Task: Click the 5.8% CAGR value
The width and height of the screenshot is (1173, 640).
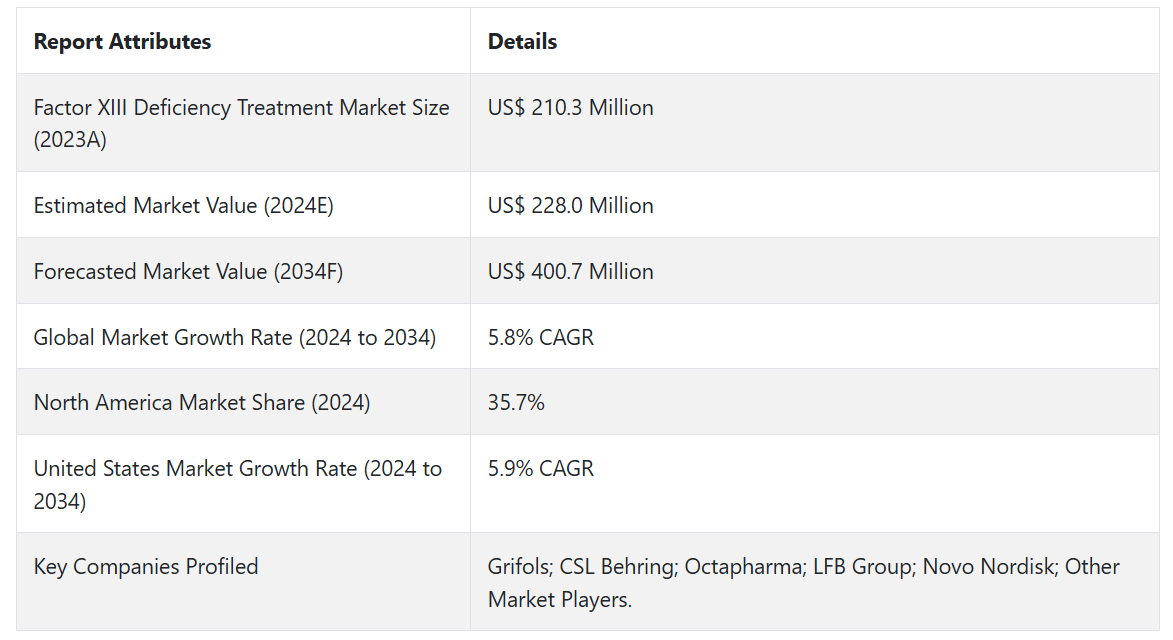Action: point(540,338)
